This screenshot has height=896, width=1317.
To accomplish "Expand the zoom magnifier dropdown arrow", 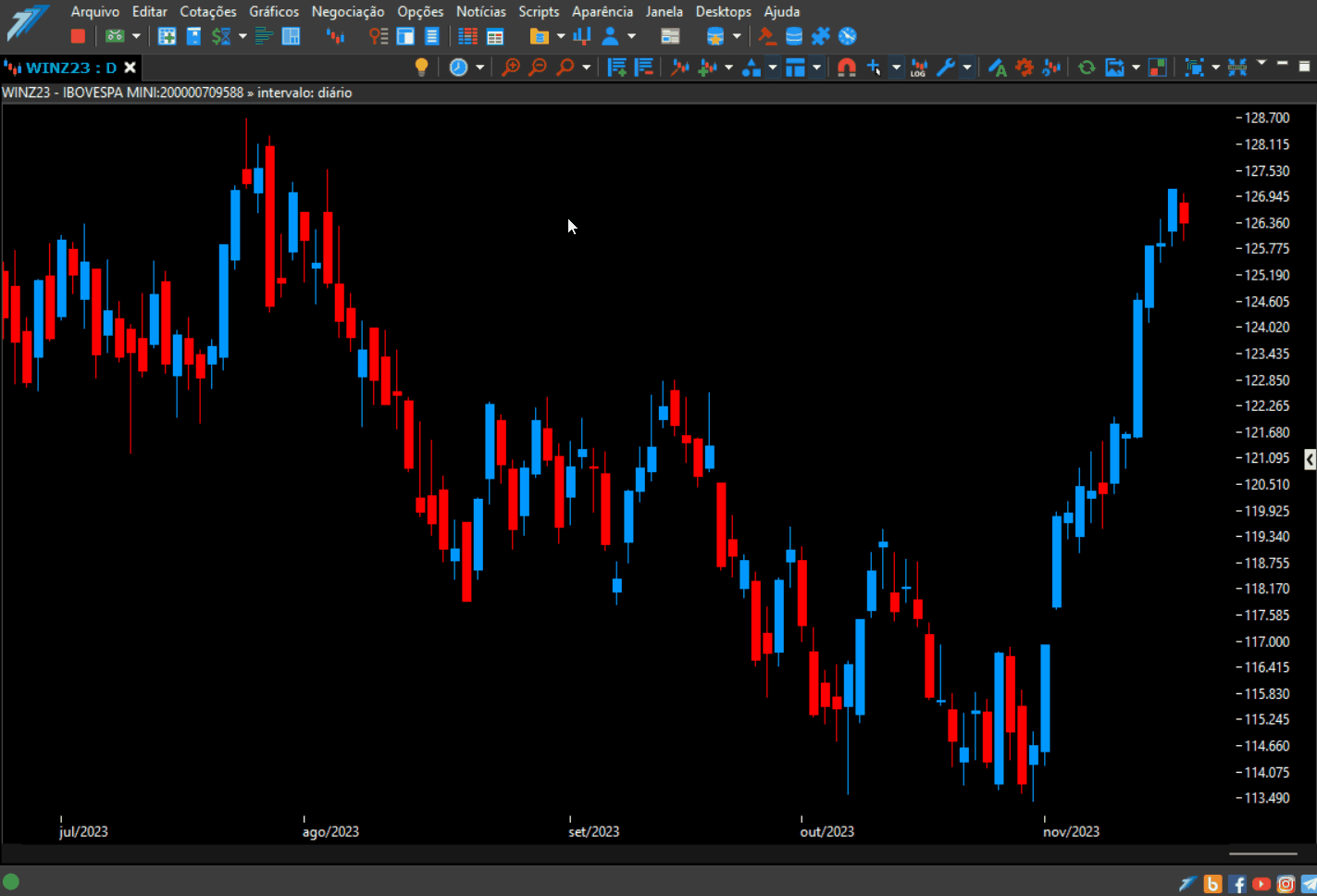I will 586,67.
